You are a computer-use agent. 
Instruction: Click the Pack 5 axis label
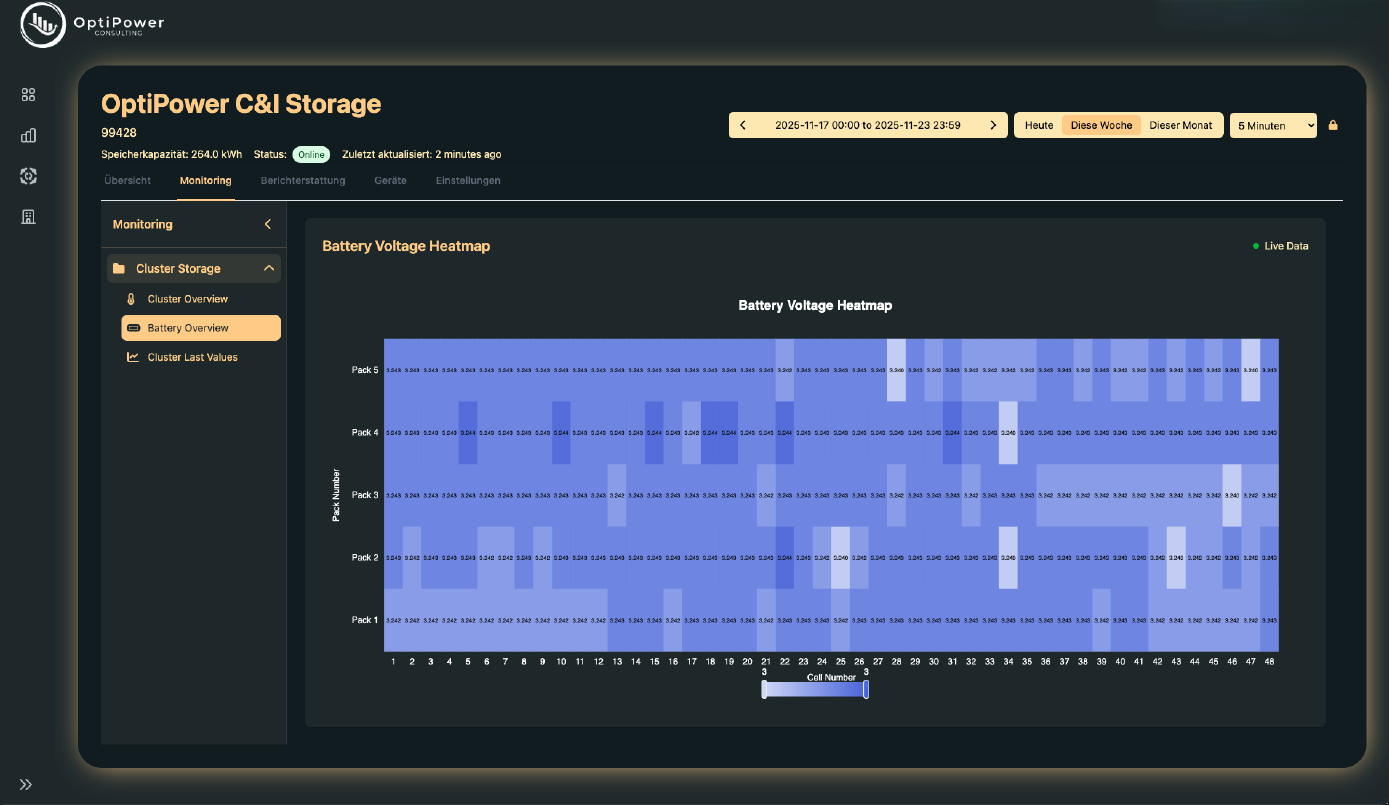coord(365,370)
